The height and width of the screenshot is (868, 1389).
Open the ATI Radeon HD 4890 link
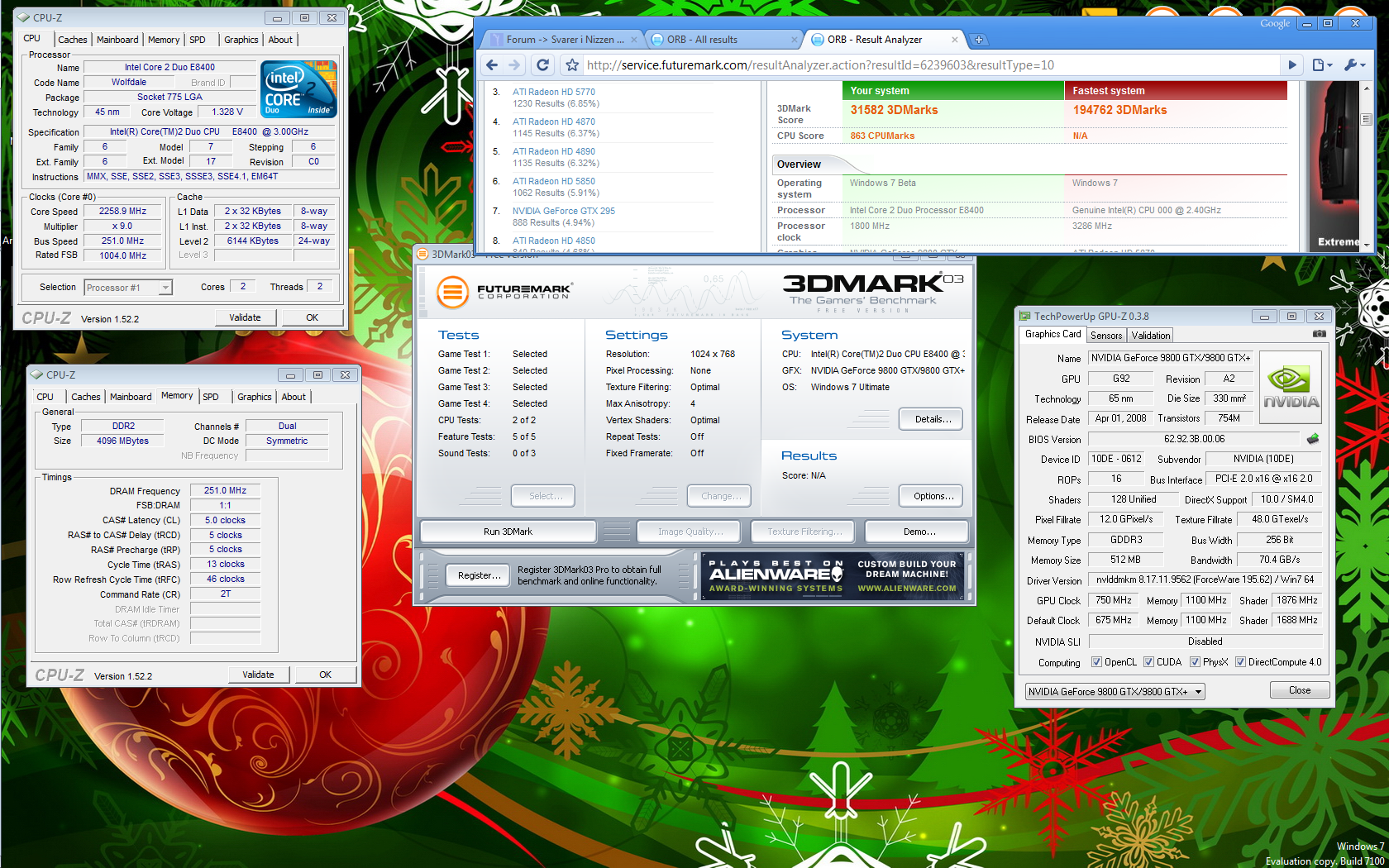pyautogui.click(x=554, y=151)
